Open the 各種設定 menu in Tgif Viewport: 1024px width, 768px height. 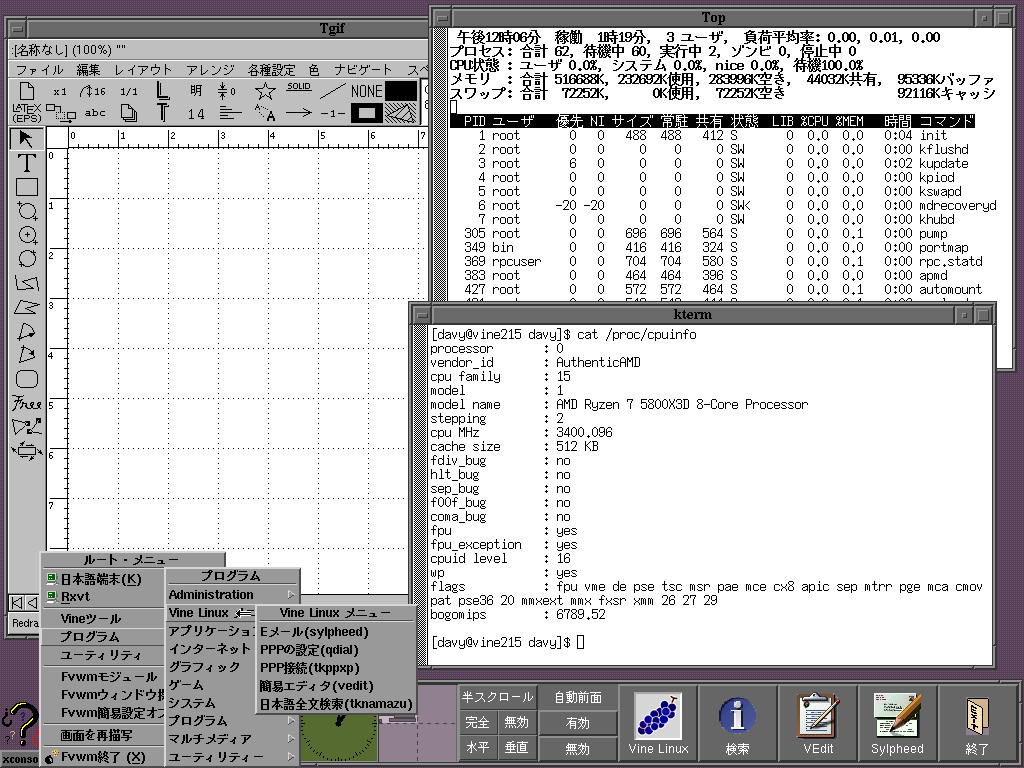(x=271, y=69)
